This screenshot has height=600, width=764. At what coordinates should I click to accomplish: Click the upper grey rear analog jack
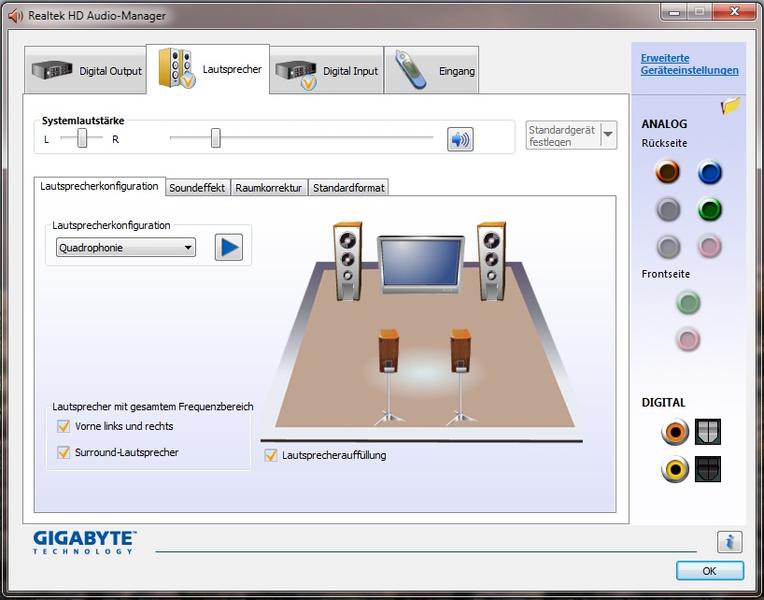pyautogui.click(x=668, y=210)
